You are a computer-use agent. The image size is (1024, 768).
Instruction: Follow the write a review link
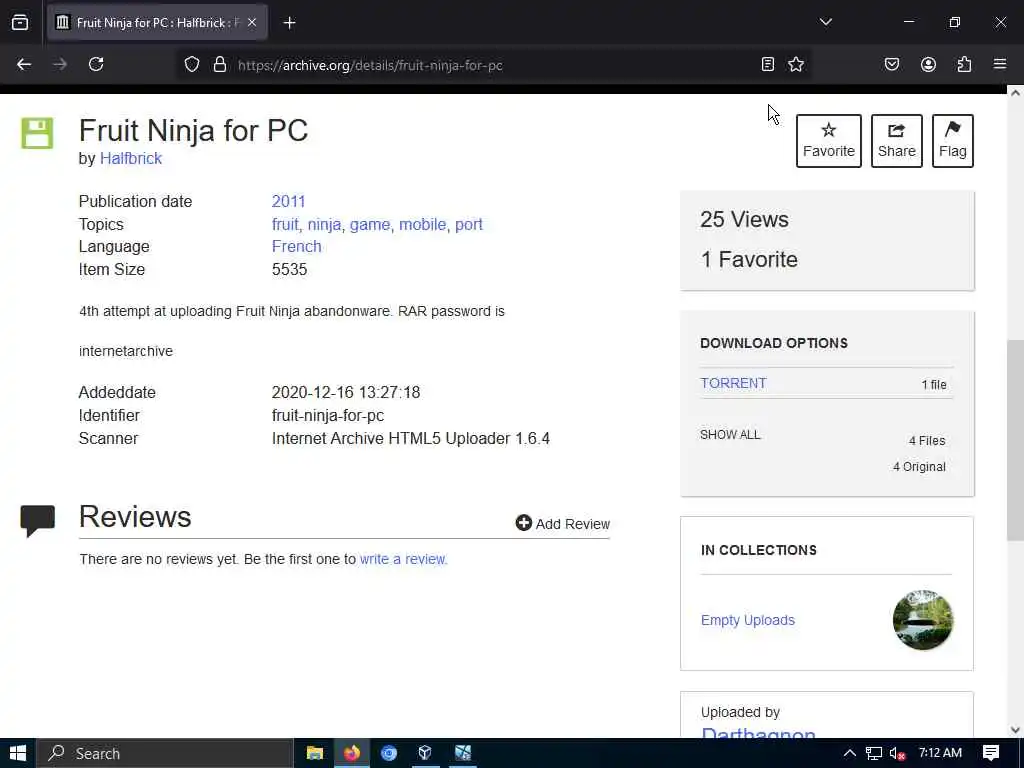(404, 559)
